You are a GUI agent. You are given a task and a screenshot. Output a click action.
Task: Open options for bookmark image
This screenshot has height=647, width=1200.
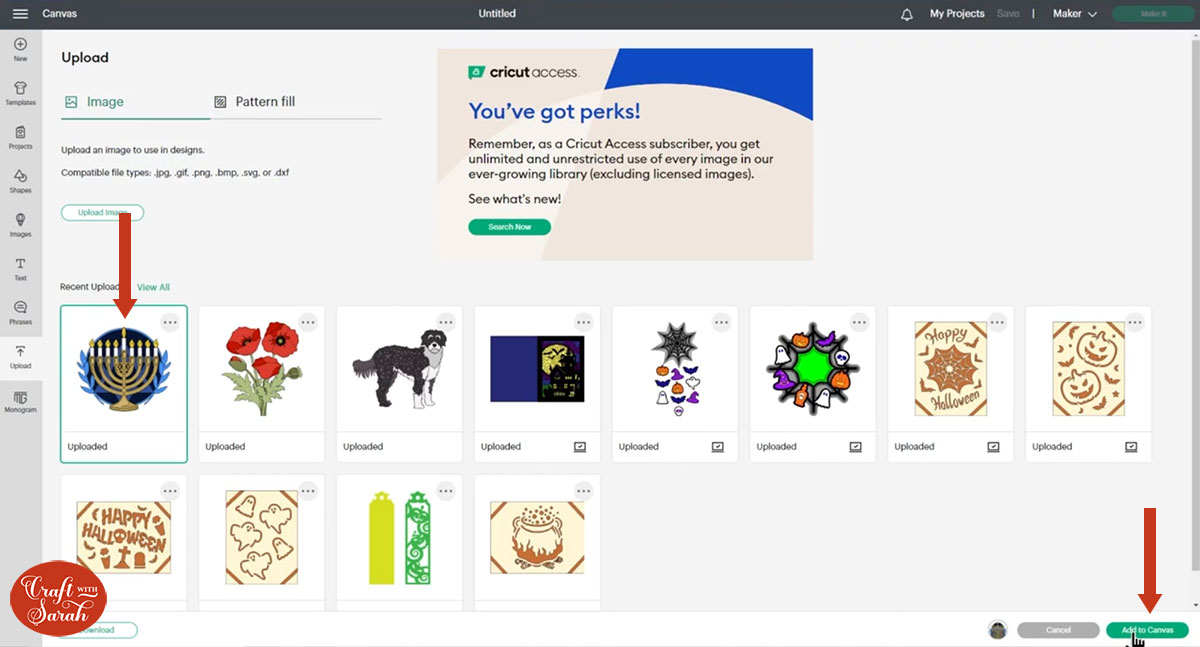click(446, 491)
